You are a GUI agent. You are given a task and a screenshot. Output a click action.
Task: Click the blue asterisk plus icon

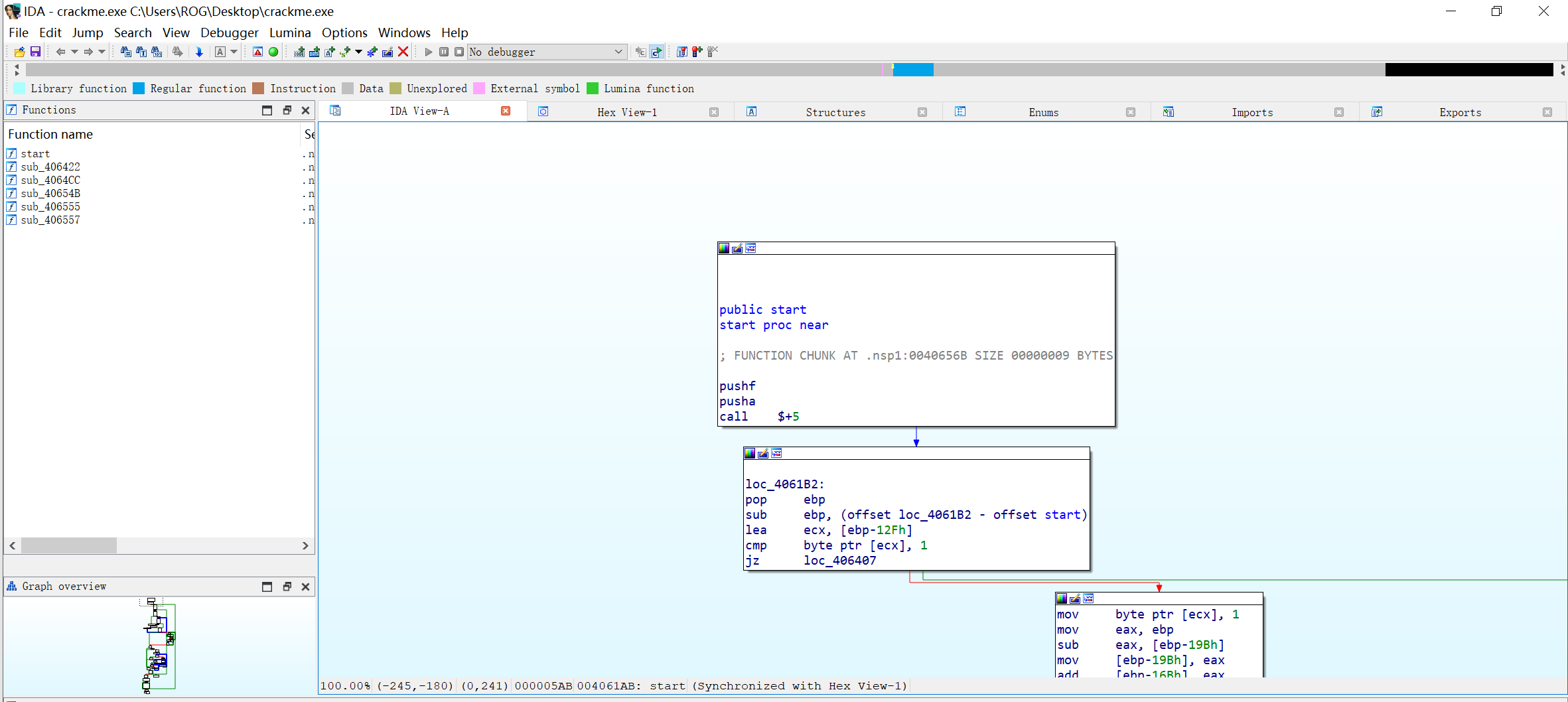point(372,52)
